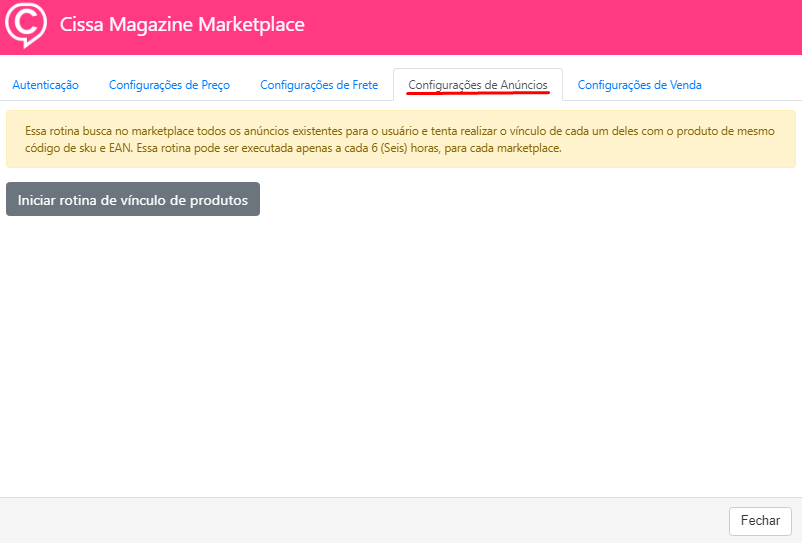The height and width of the screenshot is (543, 802).
Task: Switch to Configurações de Preço tab
Action: [x=169, y=85]
